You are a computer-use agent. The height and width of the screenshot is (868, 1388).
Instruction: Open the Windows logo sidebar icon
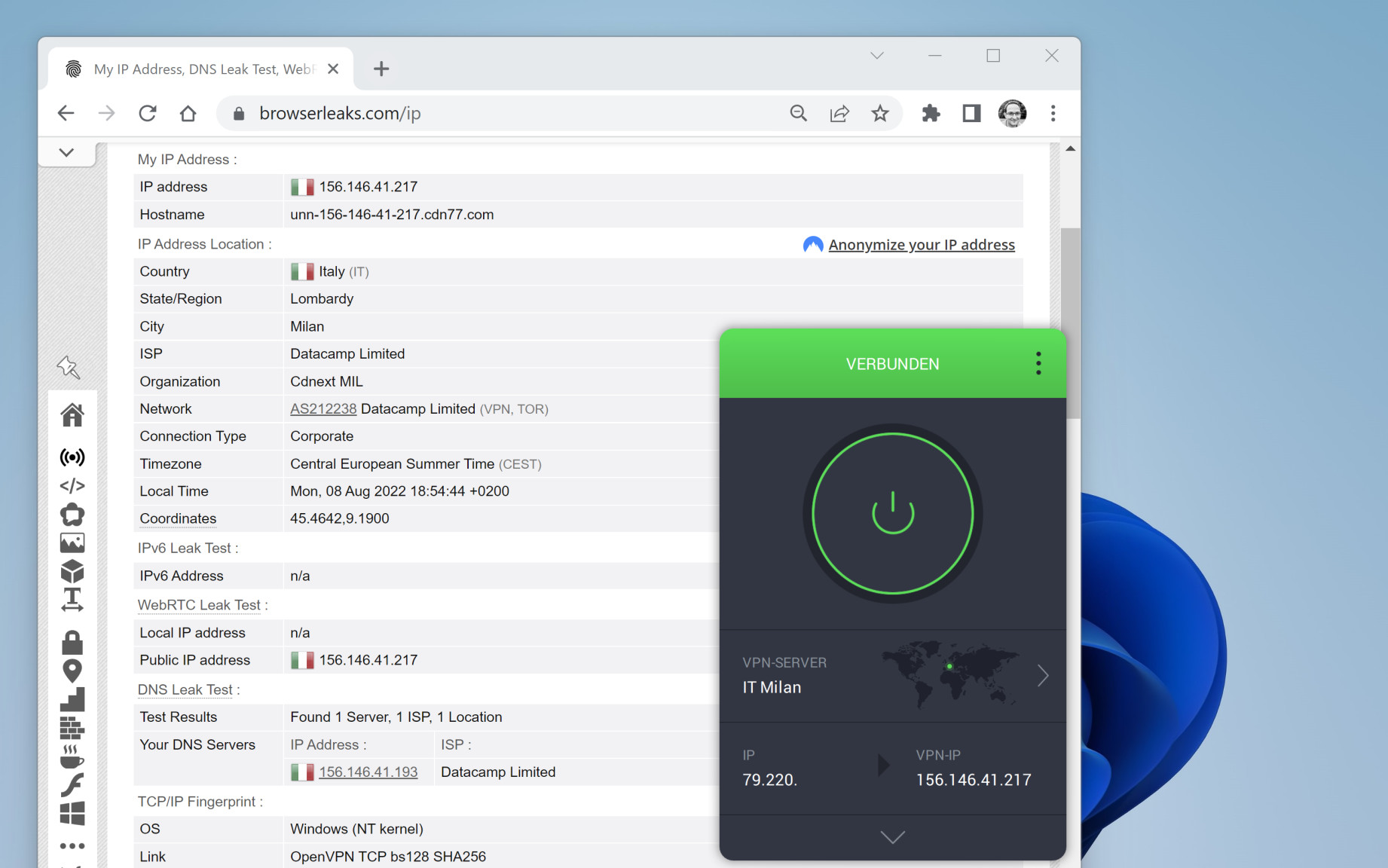(72, 813)
